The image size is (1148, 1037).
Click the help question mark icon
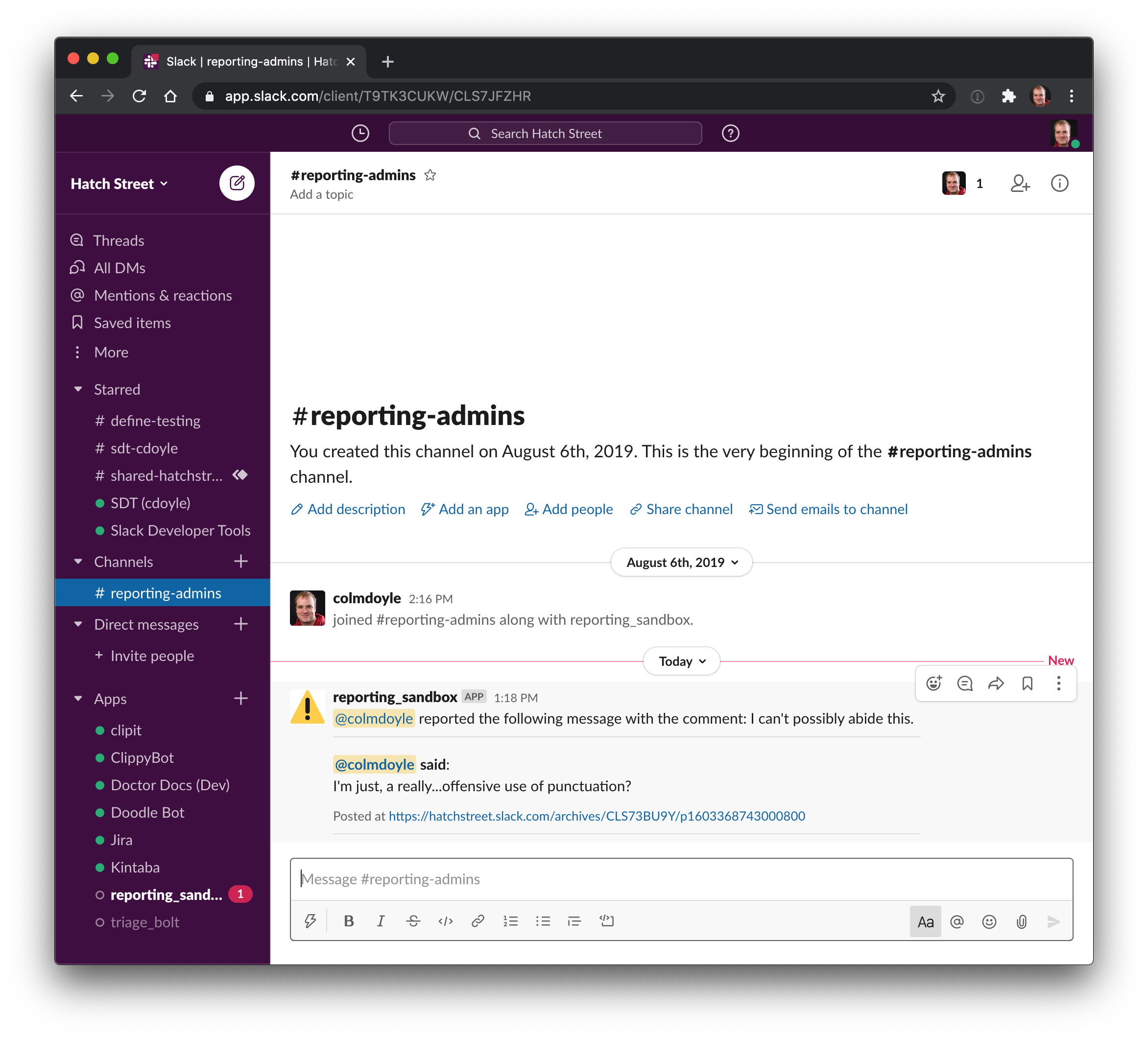[x=730, y=133]
